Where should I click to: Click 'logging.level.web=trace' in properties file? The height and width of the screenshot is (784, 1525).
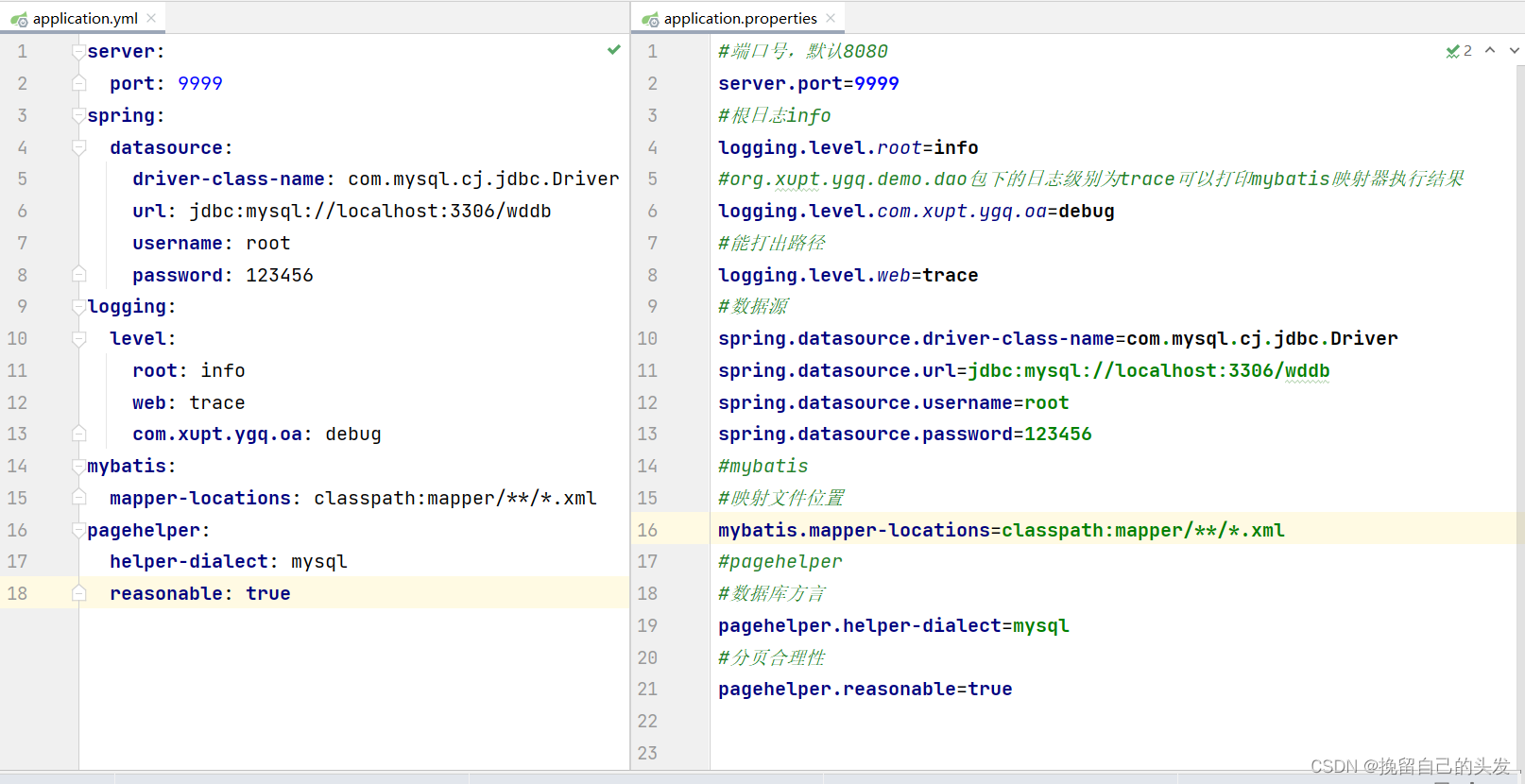coord(848,275)
